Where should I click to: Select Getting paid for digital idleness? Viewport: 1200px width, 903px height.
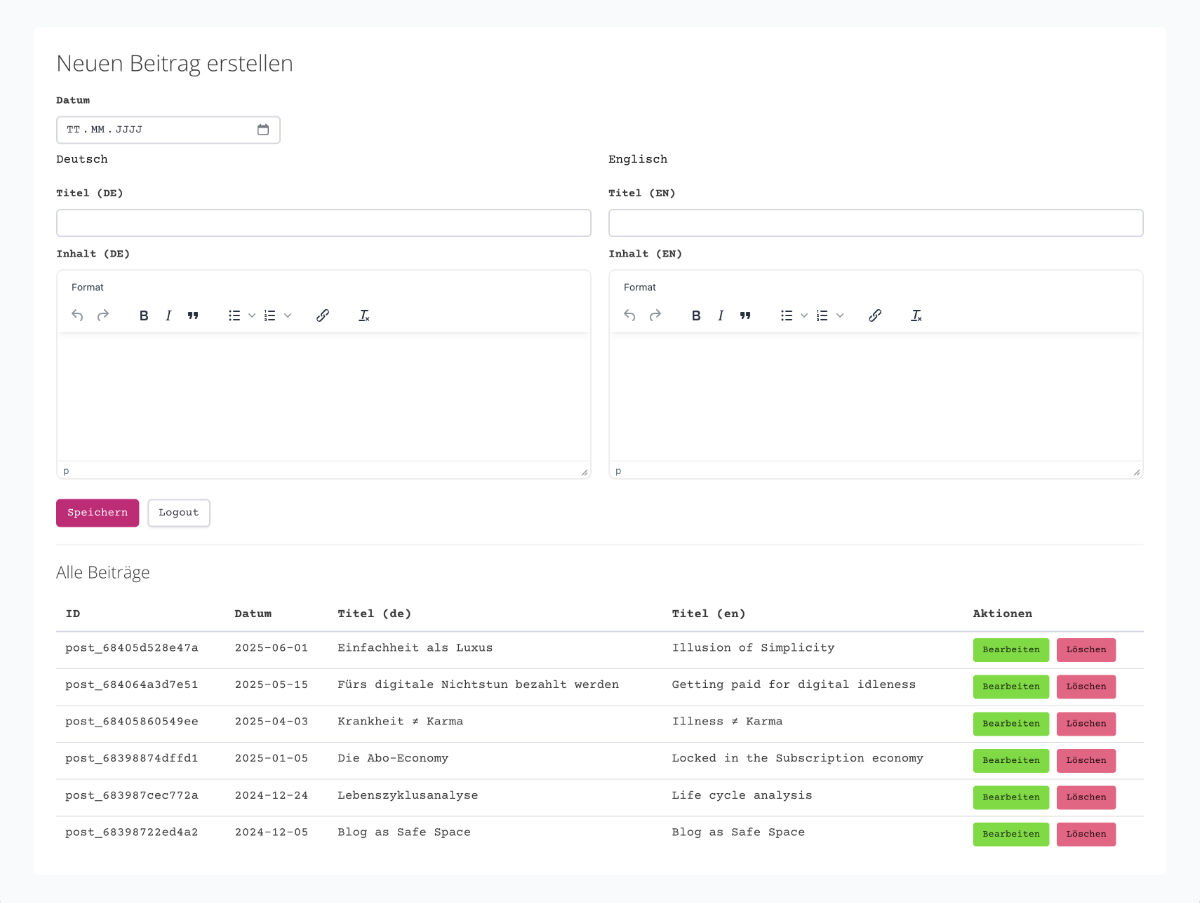coord(794,685)
